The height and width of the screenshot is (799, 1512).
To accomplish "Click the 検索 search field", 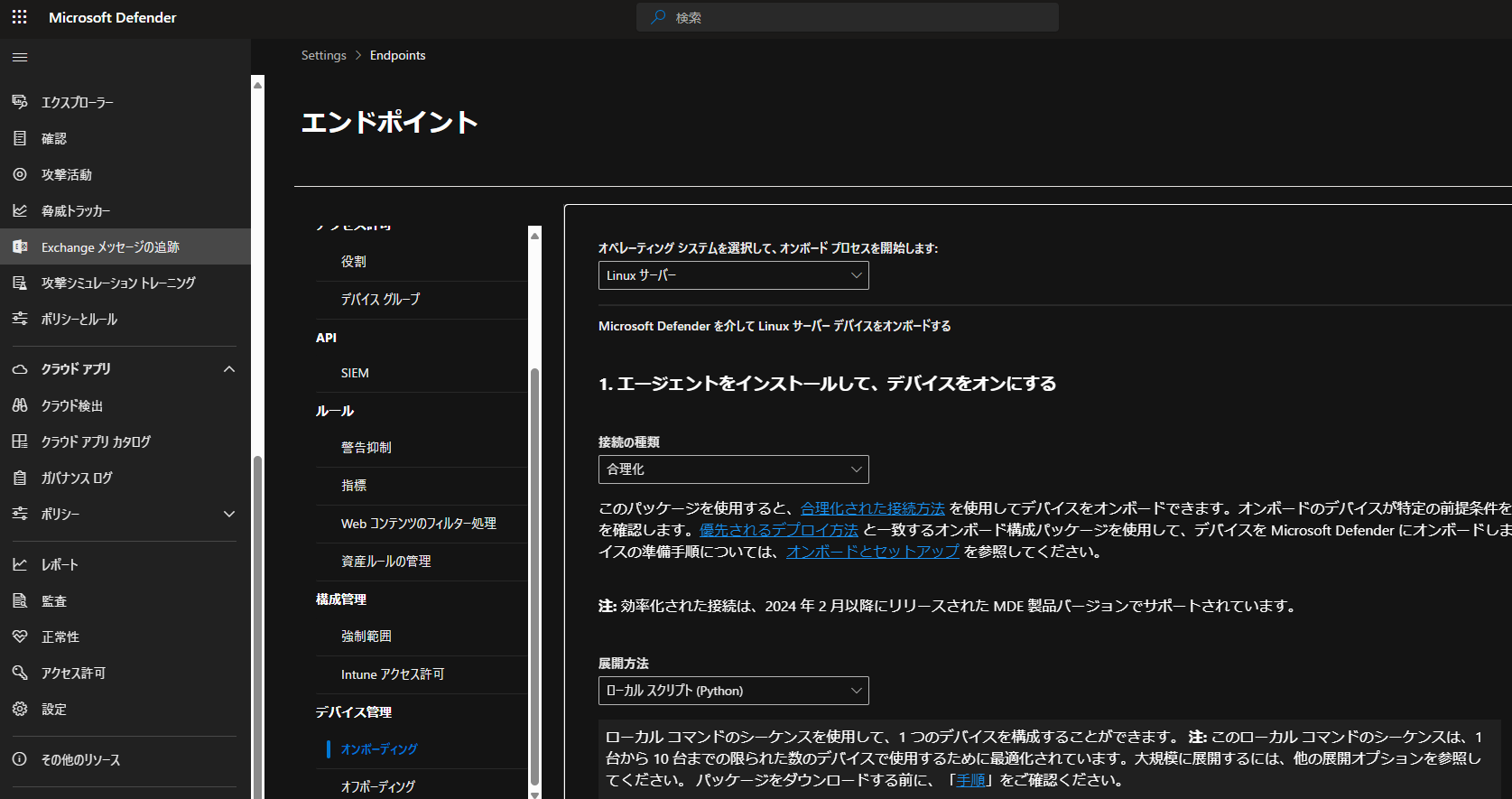I will pyautogui.click(x=848, y=17).
